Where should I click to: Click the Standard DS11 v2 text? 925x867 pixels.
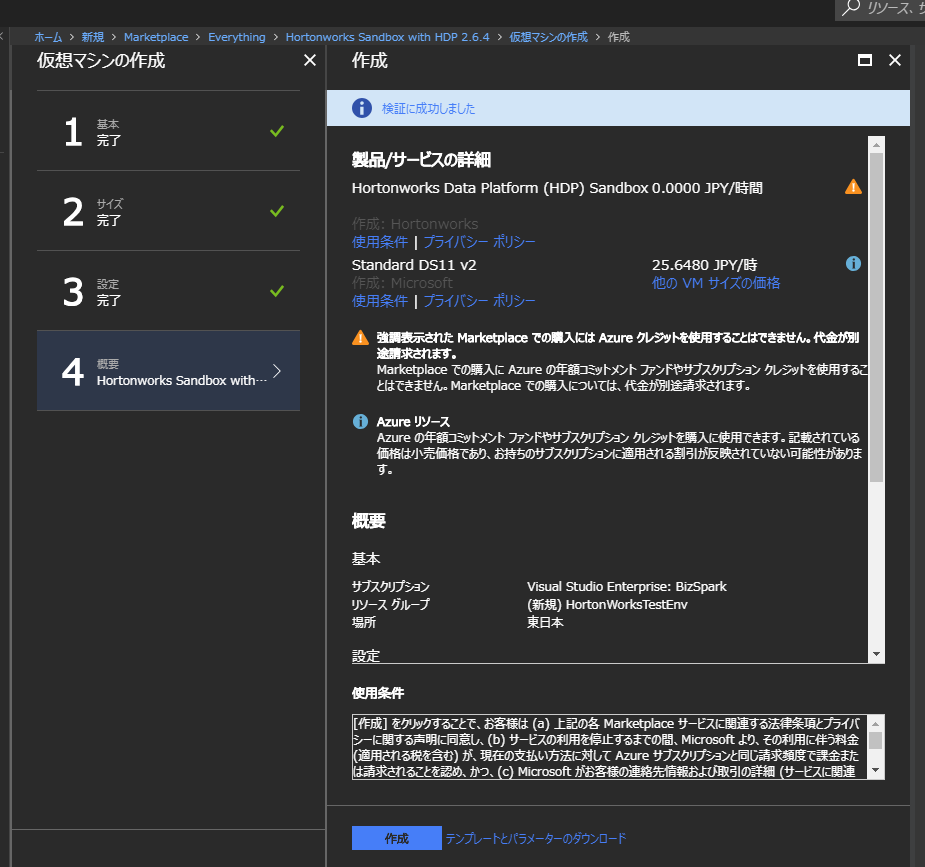pyautogui.click(x=414, y=265)
